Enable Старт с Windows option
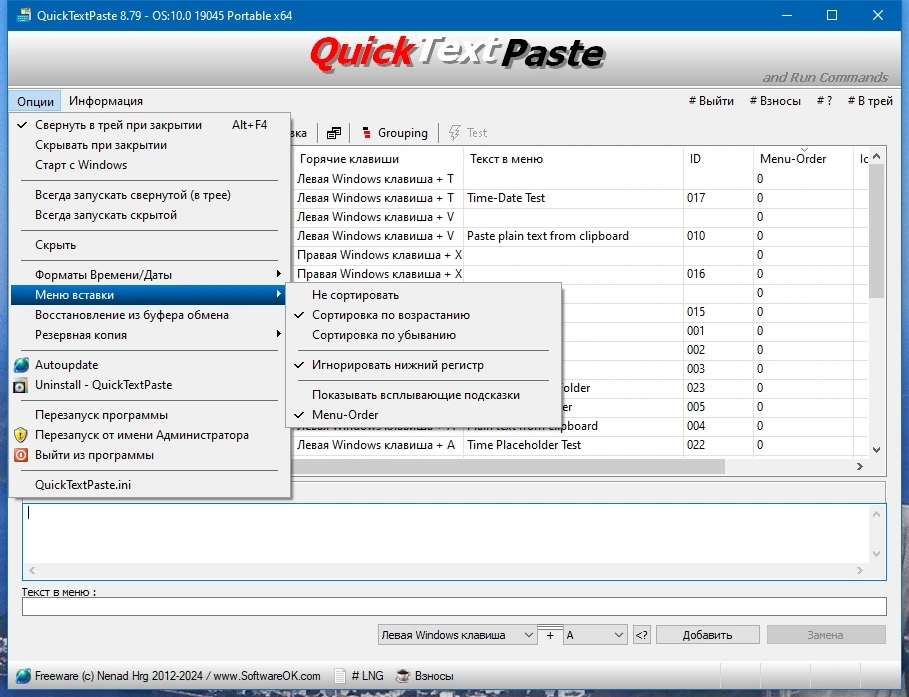Viewport: 909px width, 697px height. (x=150, y=165)
